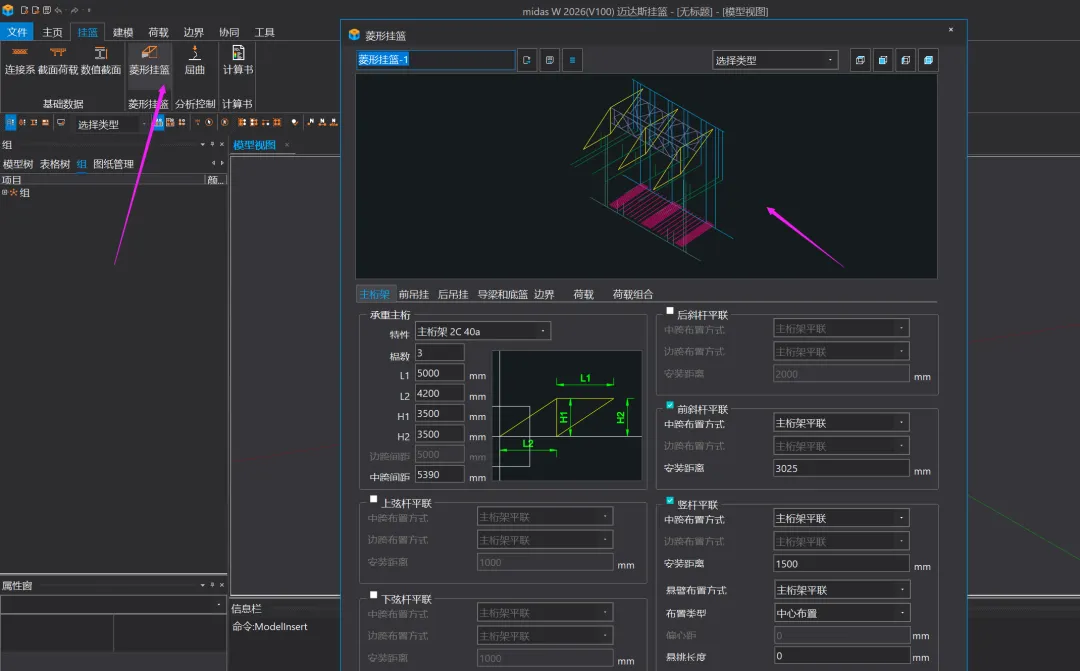Viewport: 1080px width, 671px height.
Task: Click the open file icon in quick access bar
Action: (35, 10)
